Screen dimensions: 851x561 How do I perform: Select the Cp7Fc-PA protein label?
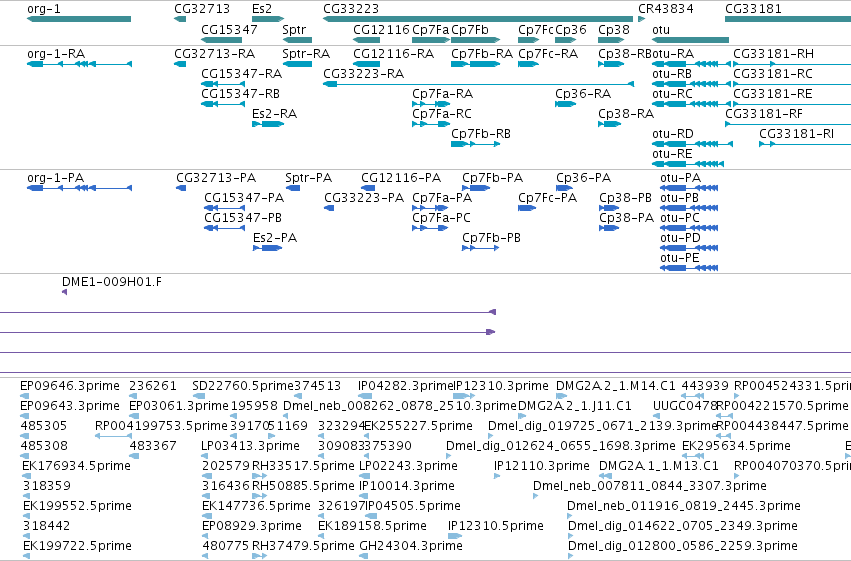[x=547, y=198]
